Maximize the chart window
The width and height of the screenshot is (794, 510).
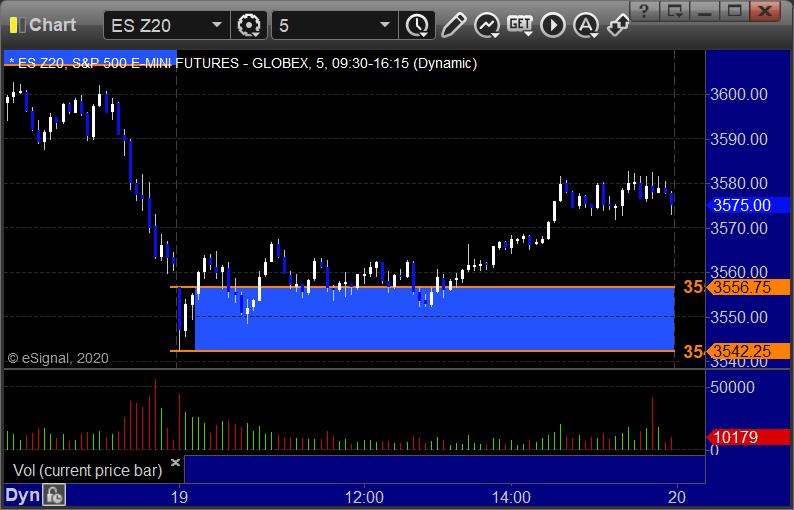click(x=735, y=11)
